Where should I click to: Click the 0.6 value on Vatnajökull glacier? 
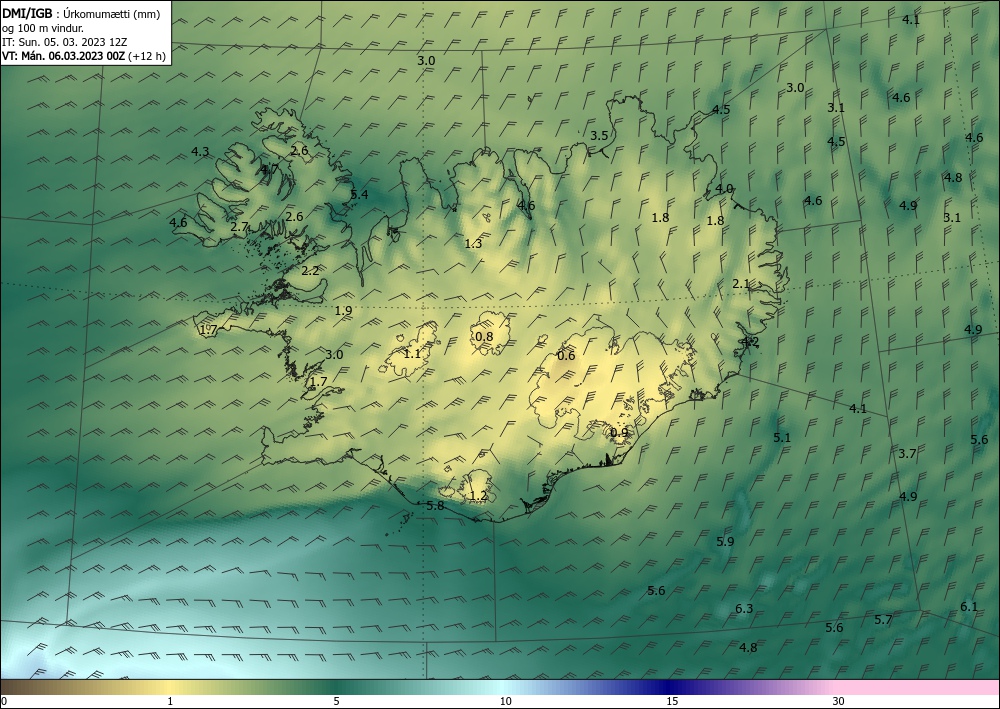[566, 356]
